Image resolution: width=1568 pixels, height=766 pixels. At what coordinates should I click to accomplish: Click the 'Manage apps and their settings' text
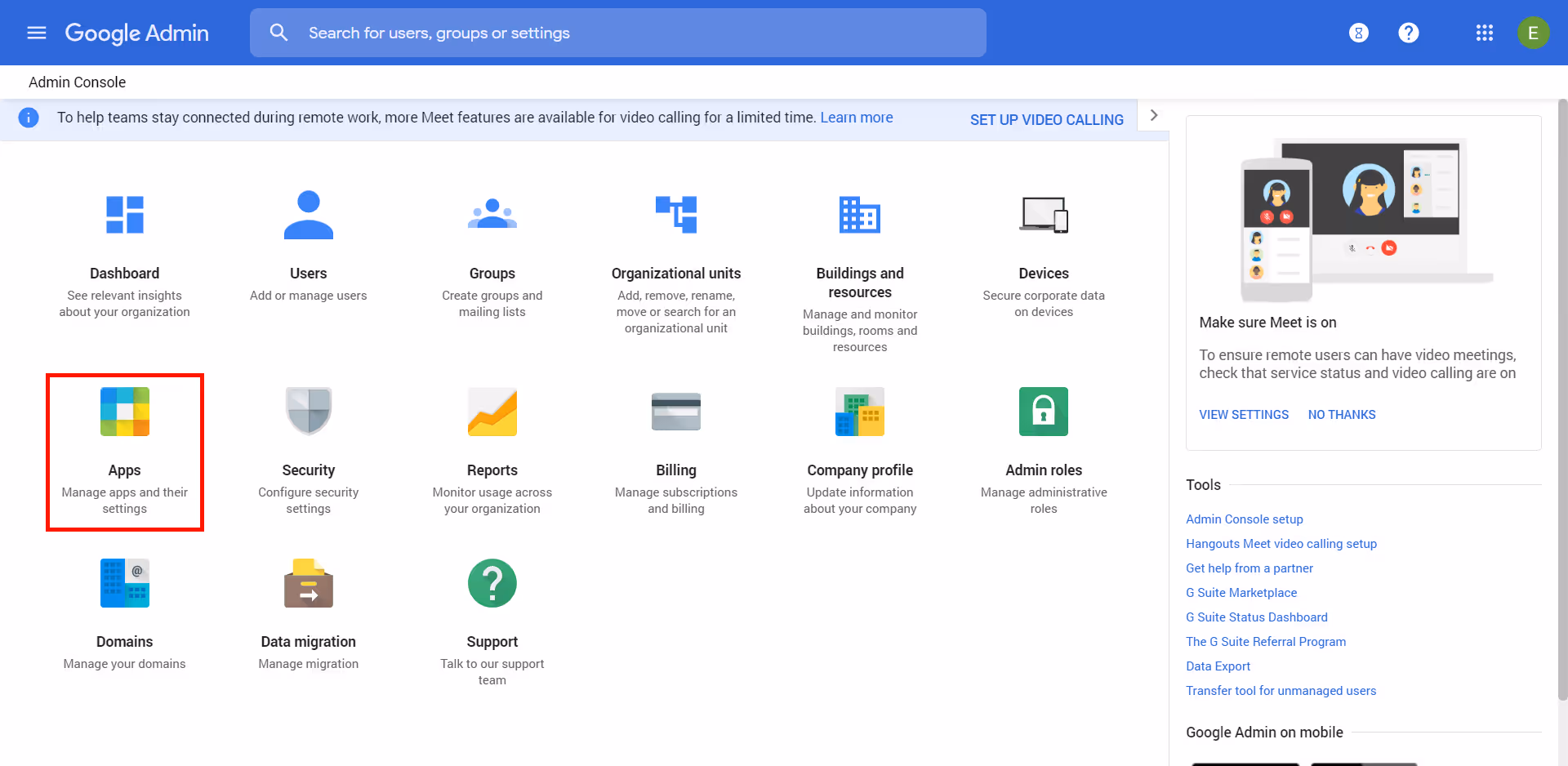tap(125, 501)
